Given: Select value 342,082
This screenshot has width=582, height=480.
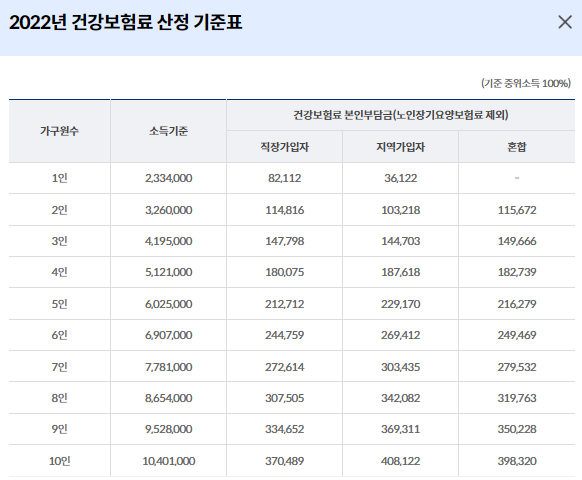Looking at the screenshot, I should point(400,398).
